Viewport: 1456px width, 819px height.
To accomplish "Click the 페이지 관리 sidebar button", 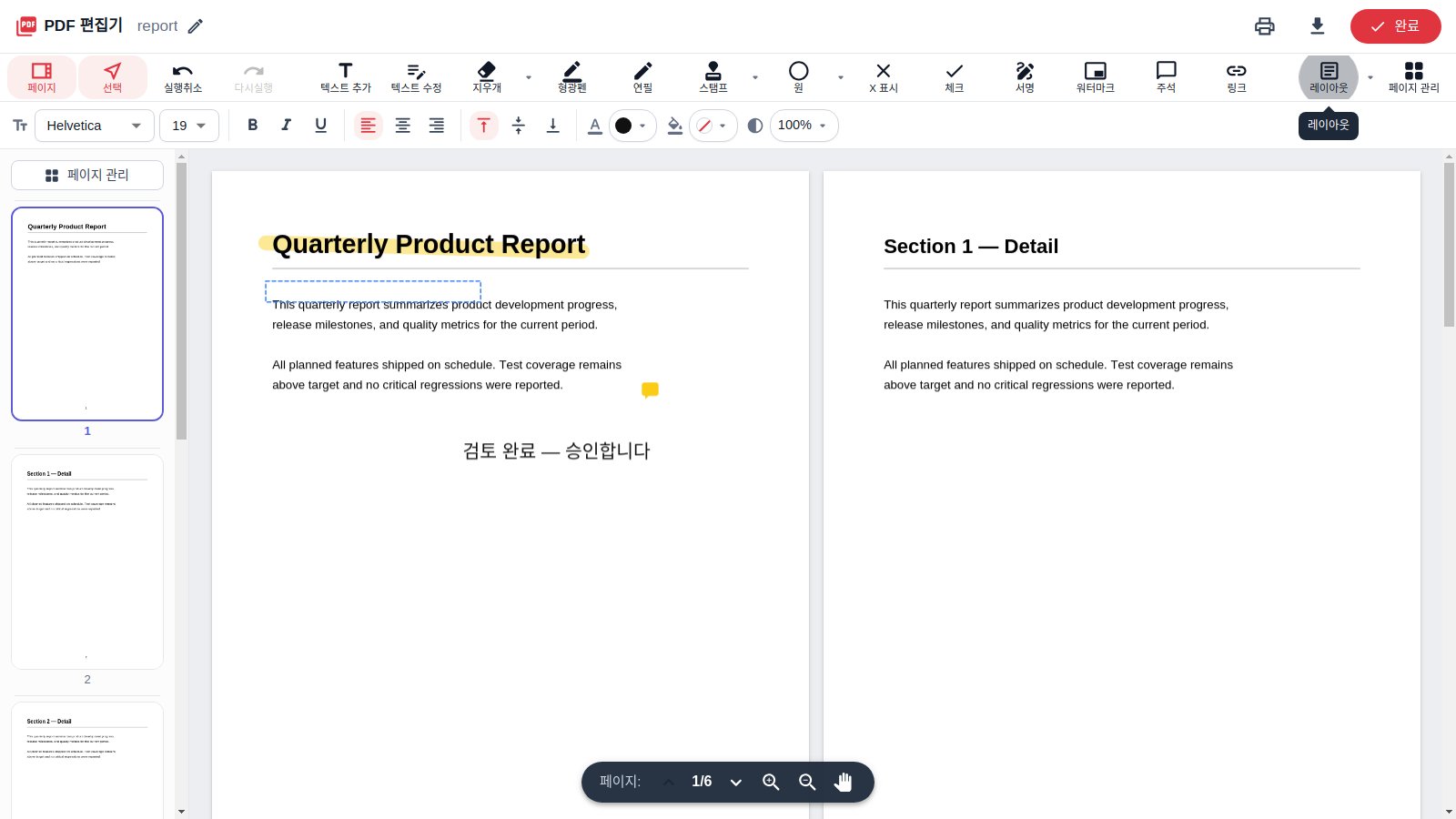I will click(87, 175).
